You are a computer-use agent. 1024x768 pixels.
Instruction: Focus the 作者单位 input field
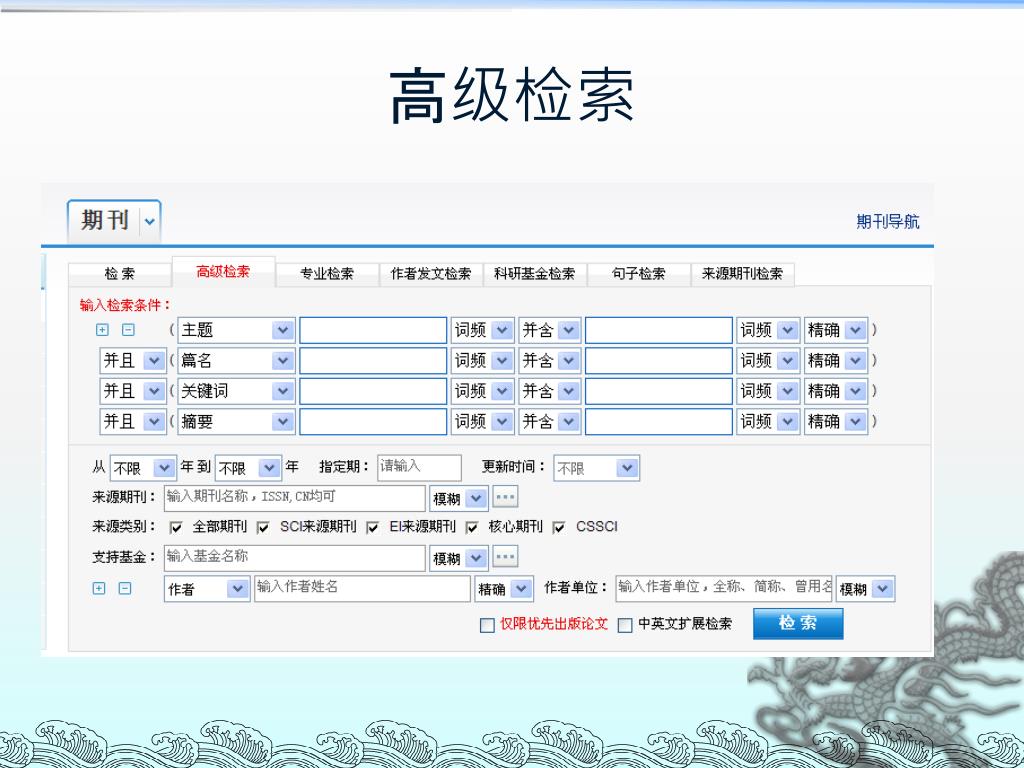coord(724,588)
